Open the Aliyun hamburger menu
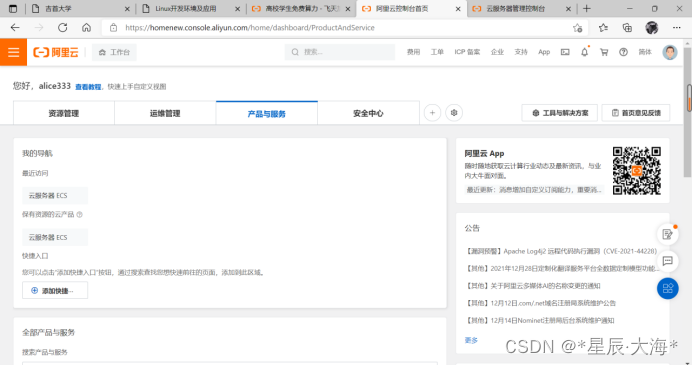 tap(13, 52)
